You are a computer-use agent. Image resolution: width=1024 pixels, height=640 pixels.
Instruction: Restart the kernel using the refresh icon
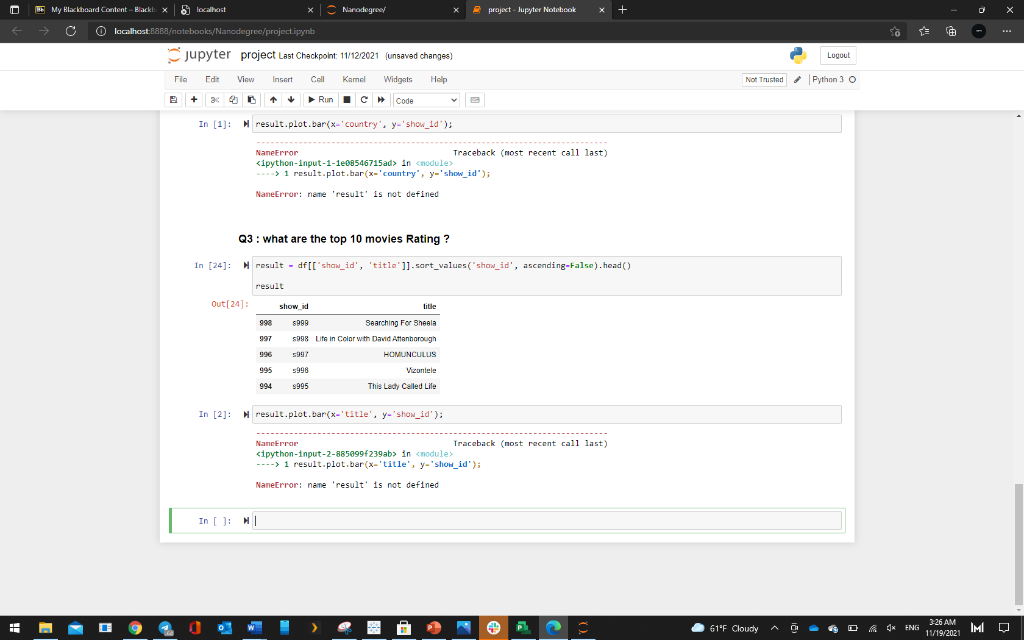click(364, 99)
